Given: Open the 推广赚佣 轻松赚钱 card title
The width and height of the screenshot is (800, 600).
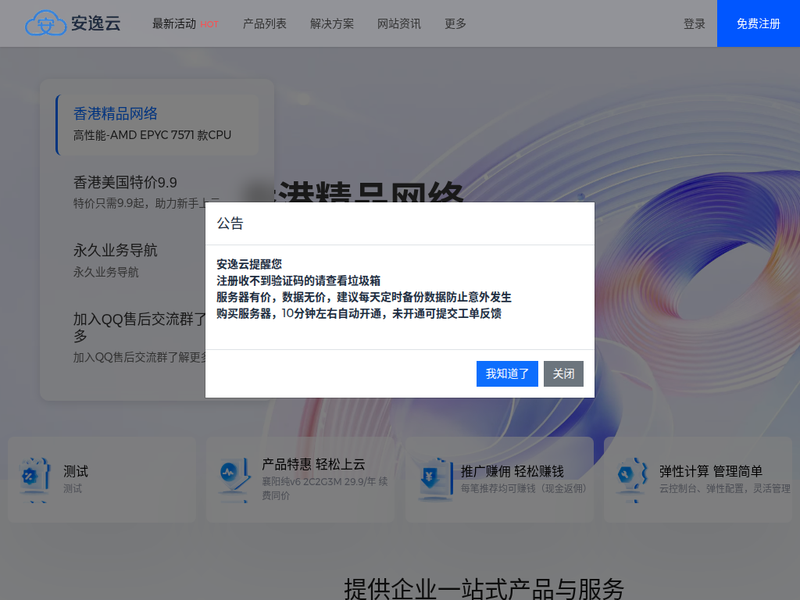Looking at the screenshot, I should point(512,471).
